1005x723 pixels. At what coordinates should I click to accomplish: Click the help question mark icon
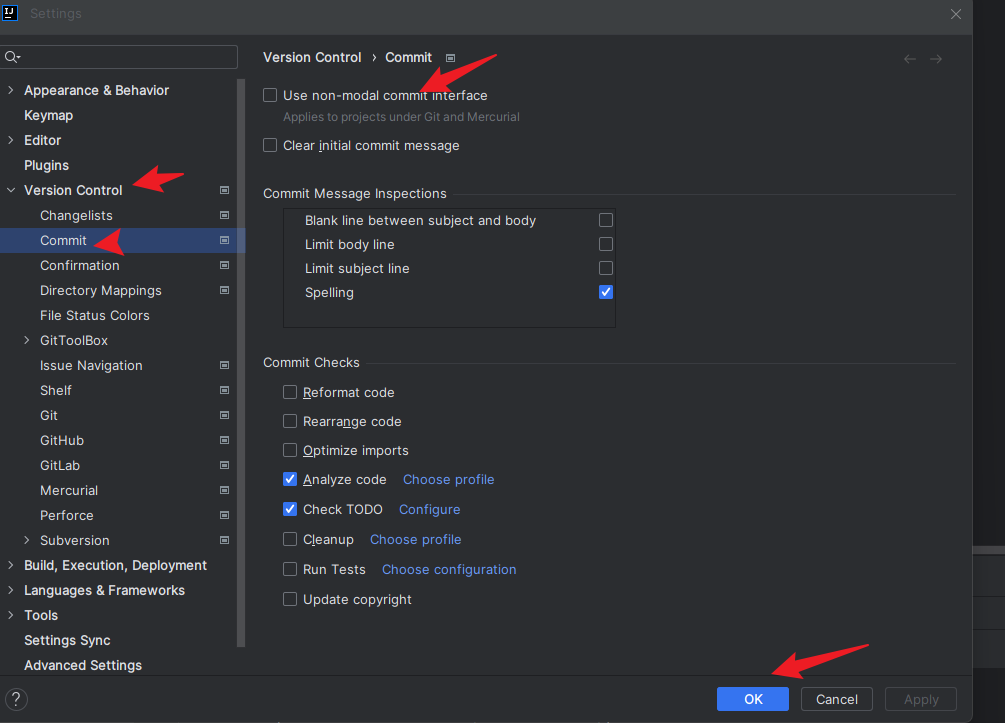[17, 699]
